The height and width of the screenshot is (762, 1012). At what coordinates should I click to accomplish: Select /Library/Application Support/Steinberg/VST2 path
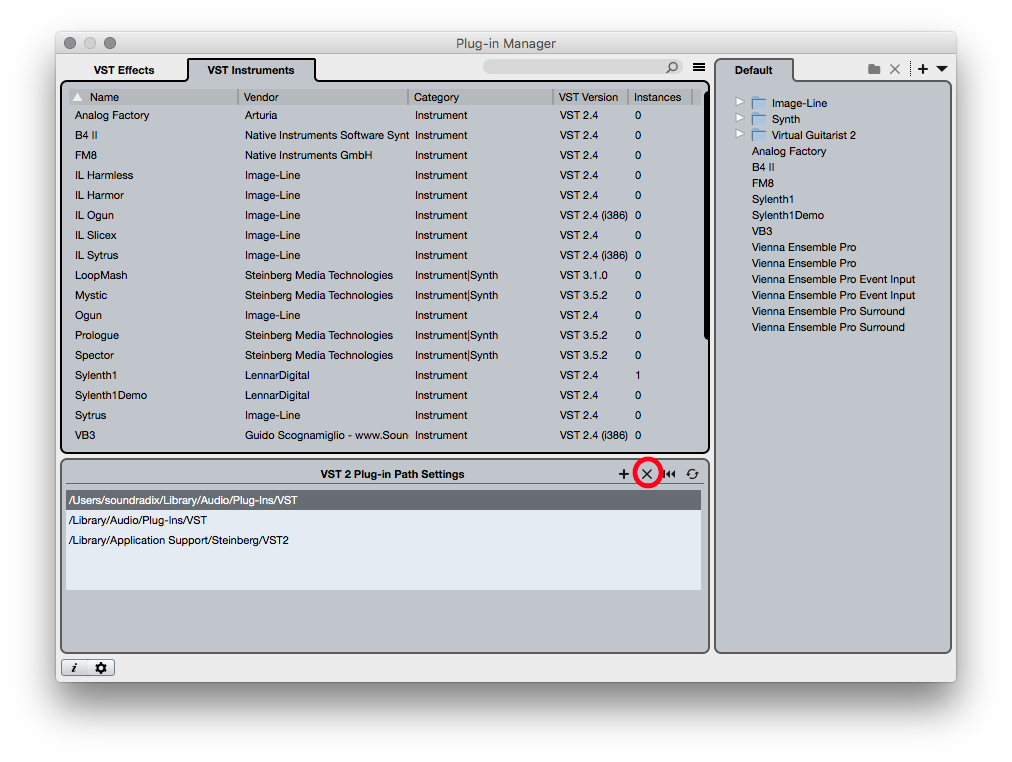(383, 541)
